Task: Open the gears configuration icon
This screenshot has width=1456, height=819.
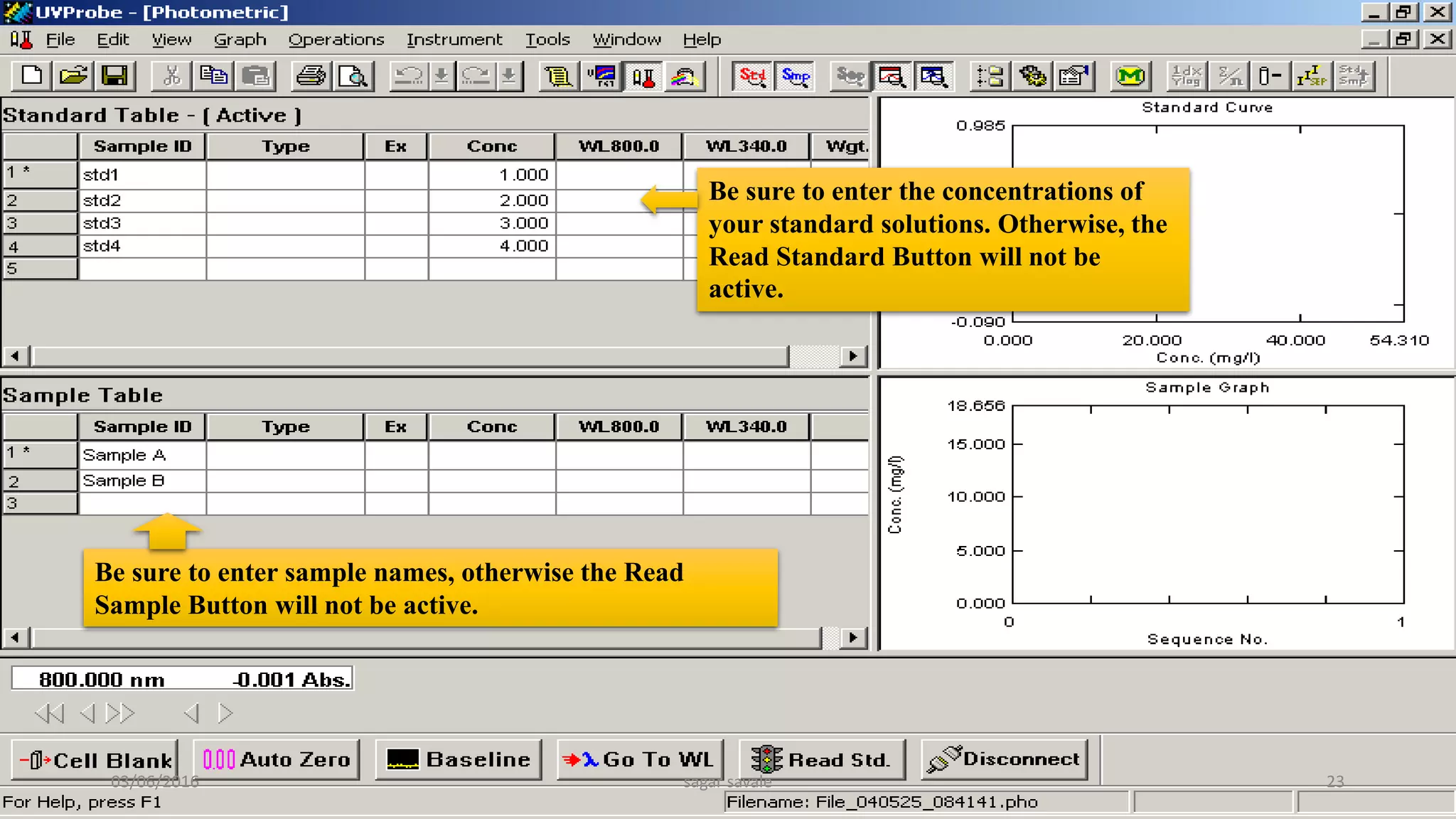Action: pyautogui.click(x=1032, y=76)
